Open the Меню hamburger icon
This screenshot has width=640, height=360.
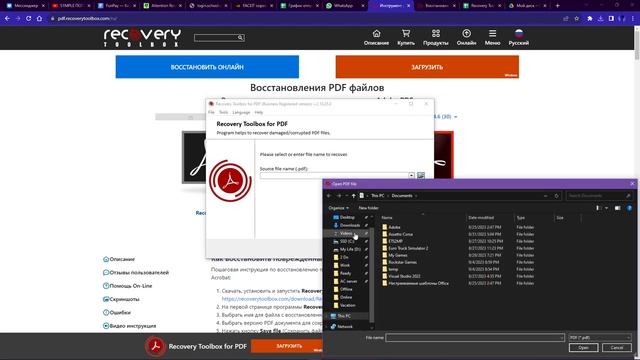pos(492,33)
